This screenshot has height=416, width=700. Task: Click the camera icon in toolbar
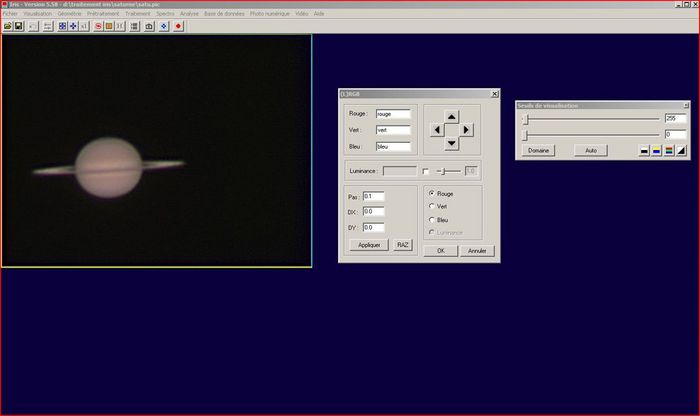click(150, 26)
